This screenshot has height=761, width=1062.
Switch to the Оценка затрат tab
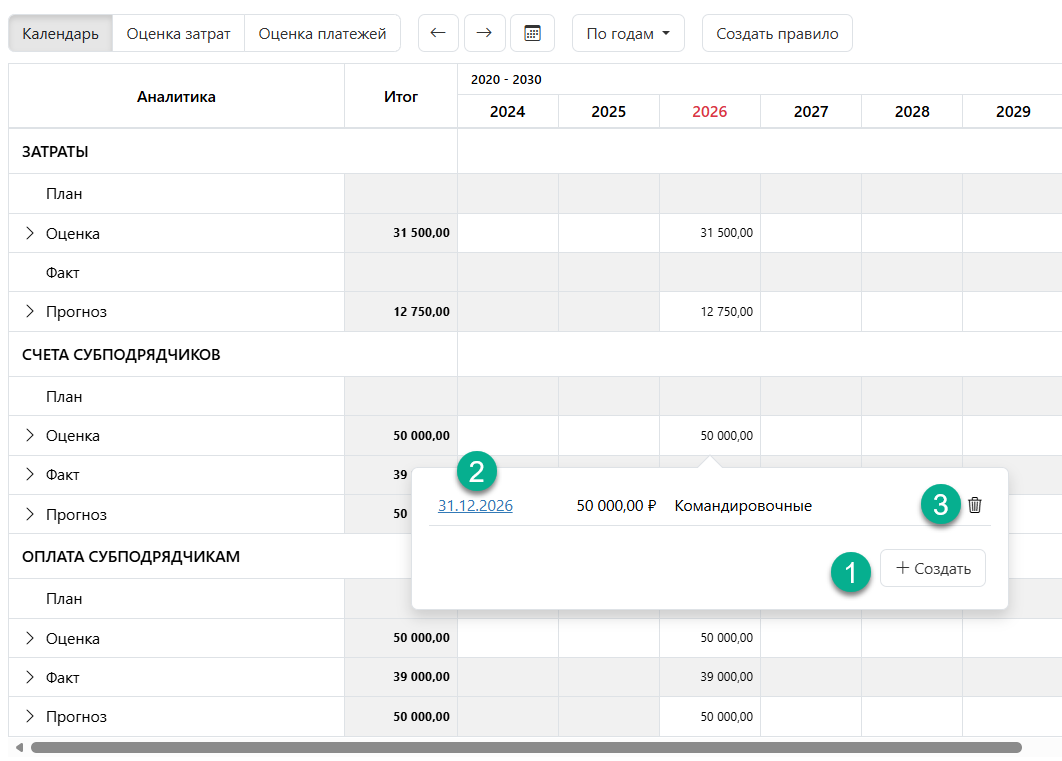178,33
